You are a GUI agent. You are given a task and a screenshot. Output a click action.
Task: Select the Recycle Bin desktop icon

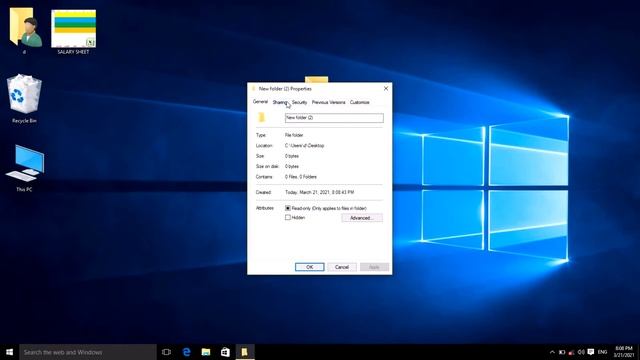(x=24, y=98)
